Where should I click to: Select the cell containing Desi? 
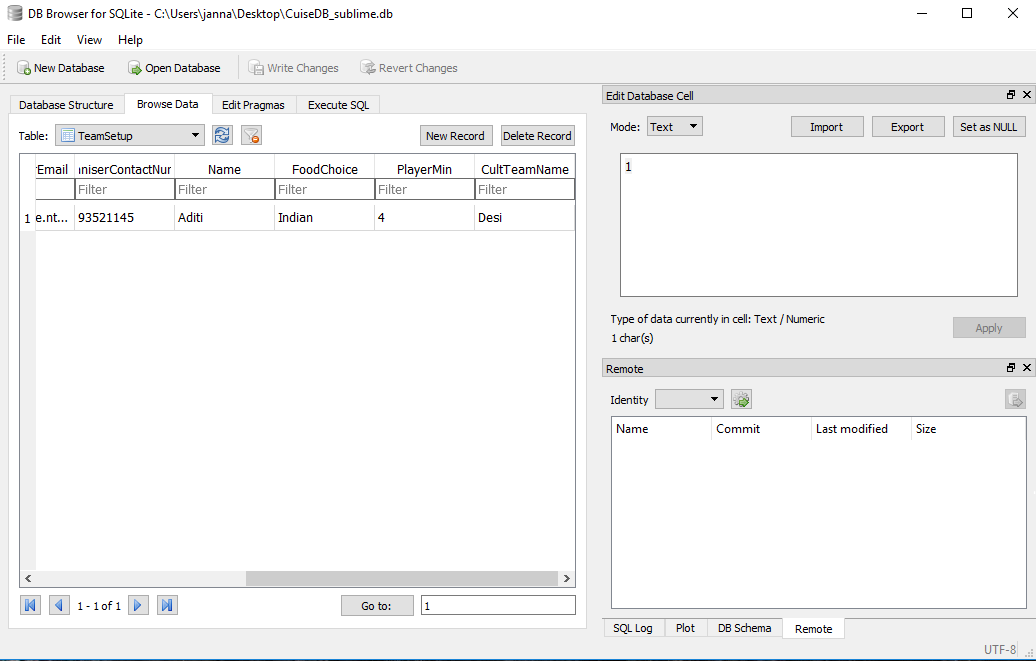coord(525,217)
